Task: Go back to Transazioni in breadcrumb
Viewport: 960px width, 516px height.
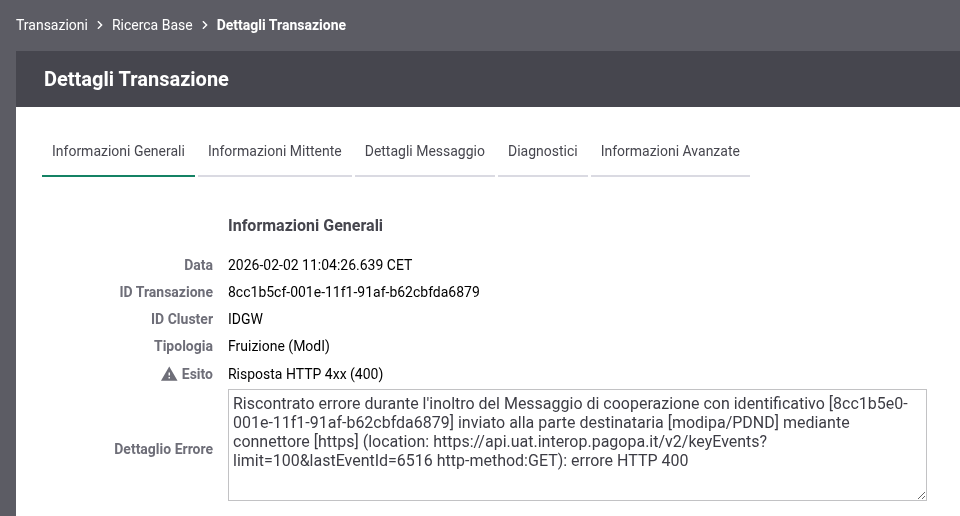Action: [x=52, y=25]
